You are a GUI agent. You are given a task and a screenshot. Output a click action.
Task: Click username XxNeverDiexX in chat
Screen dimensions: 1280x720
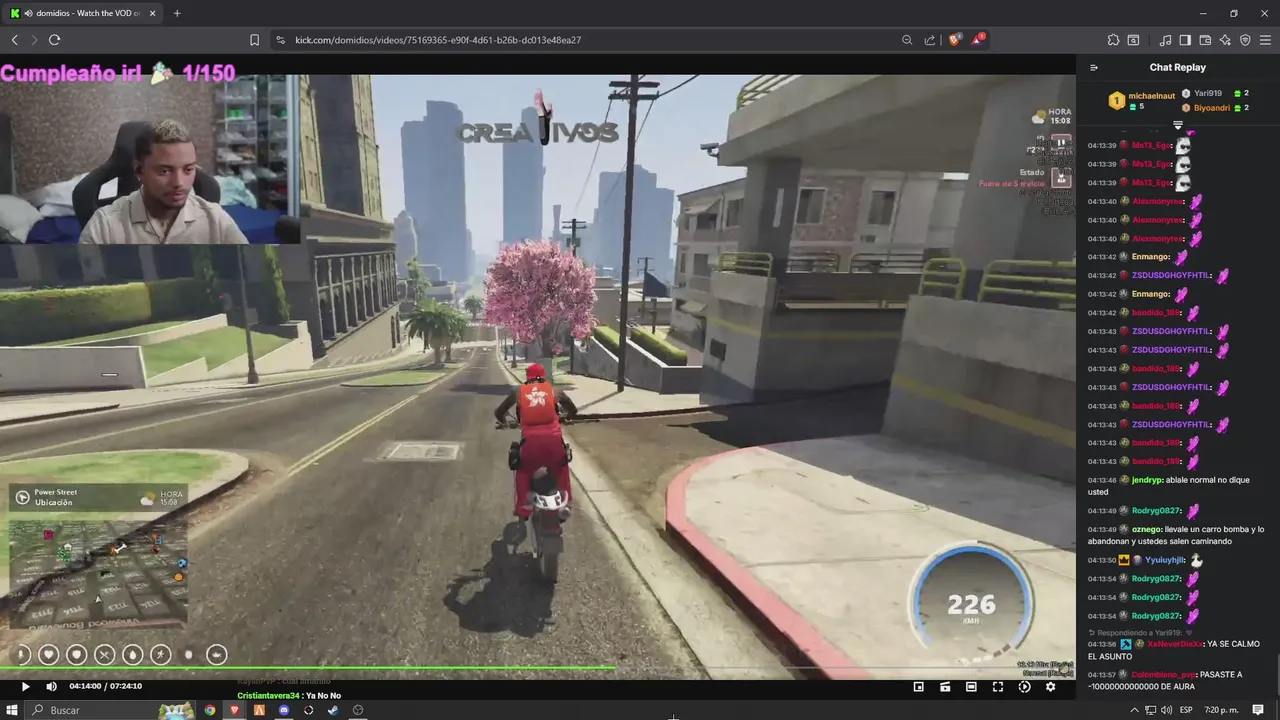[1174, 644]
